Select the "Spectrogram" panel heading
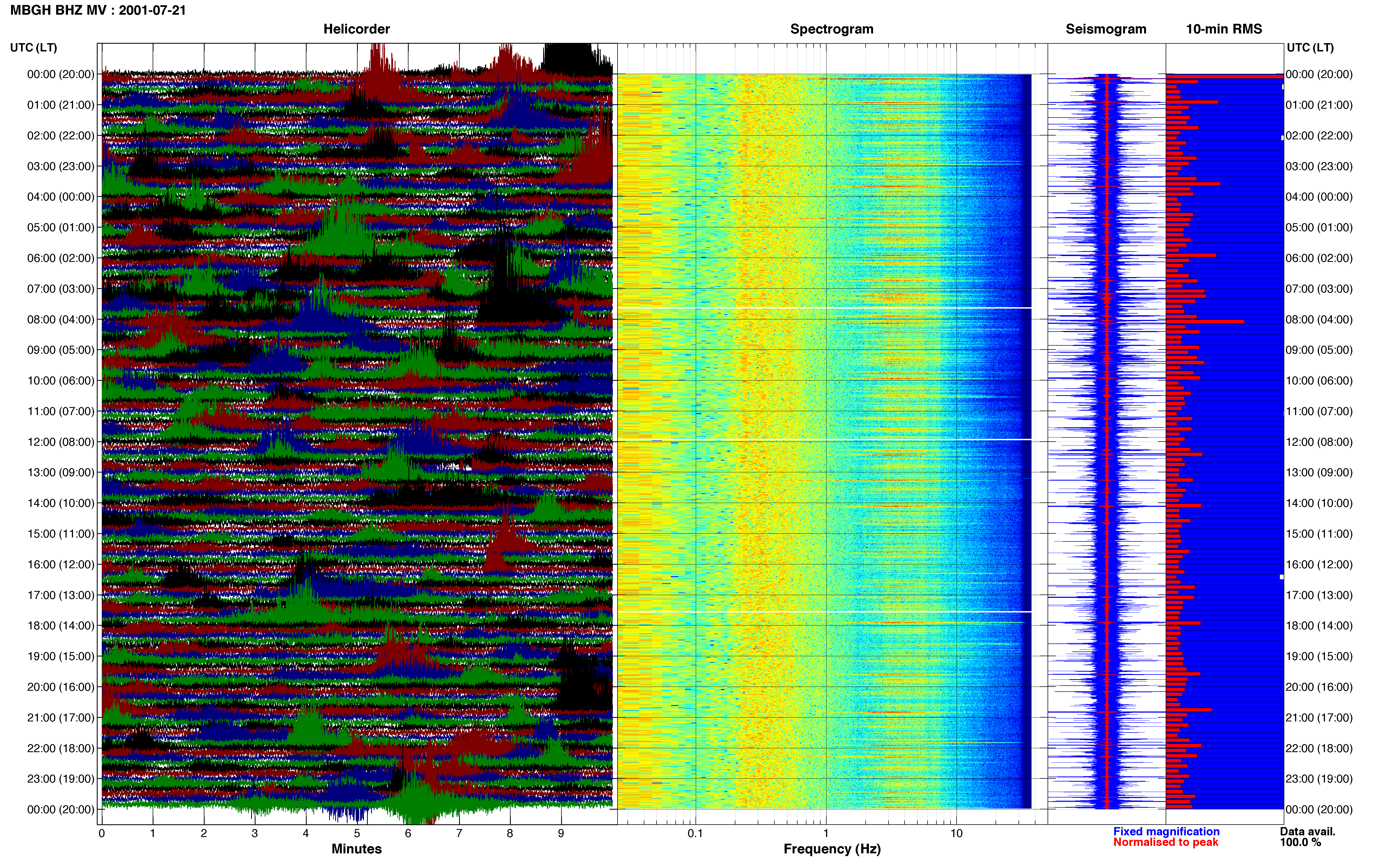The image size is (1388, 868). tap(832, 29)
